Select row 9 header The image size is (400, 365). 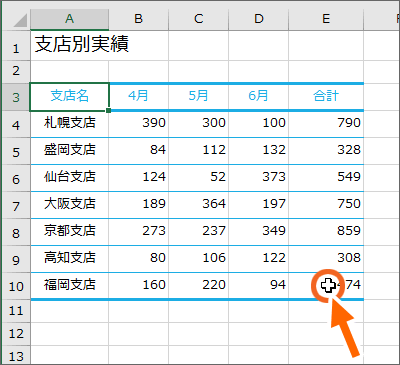click(x=16, y=259)
